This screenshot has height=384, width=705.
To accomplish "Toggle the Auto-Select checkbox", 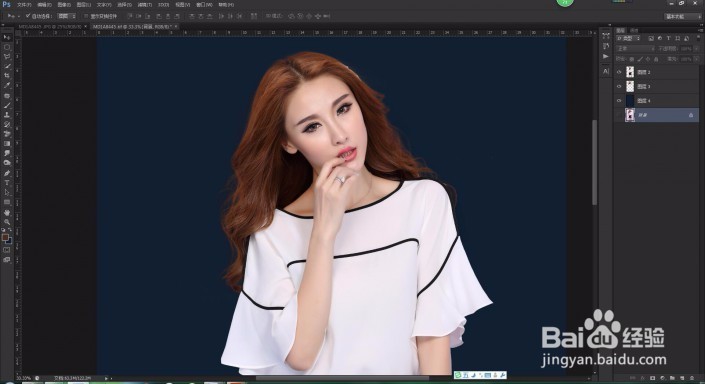I will pos(27,16).
